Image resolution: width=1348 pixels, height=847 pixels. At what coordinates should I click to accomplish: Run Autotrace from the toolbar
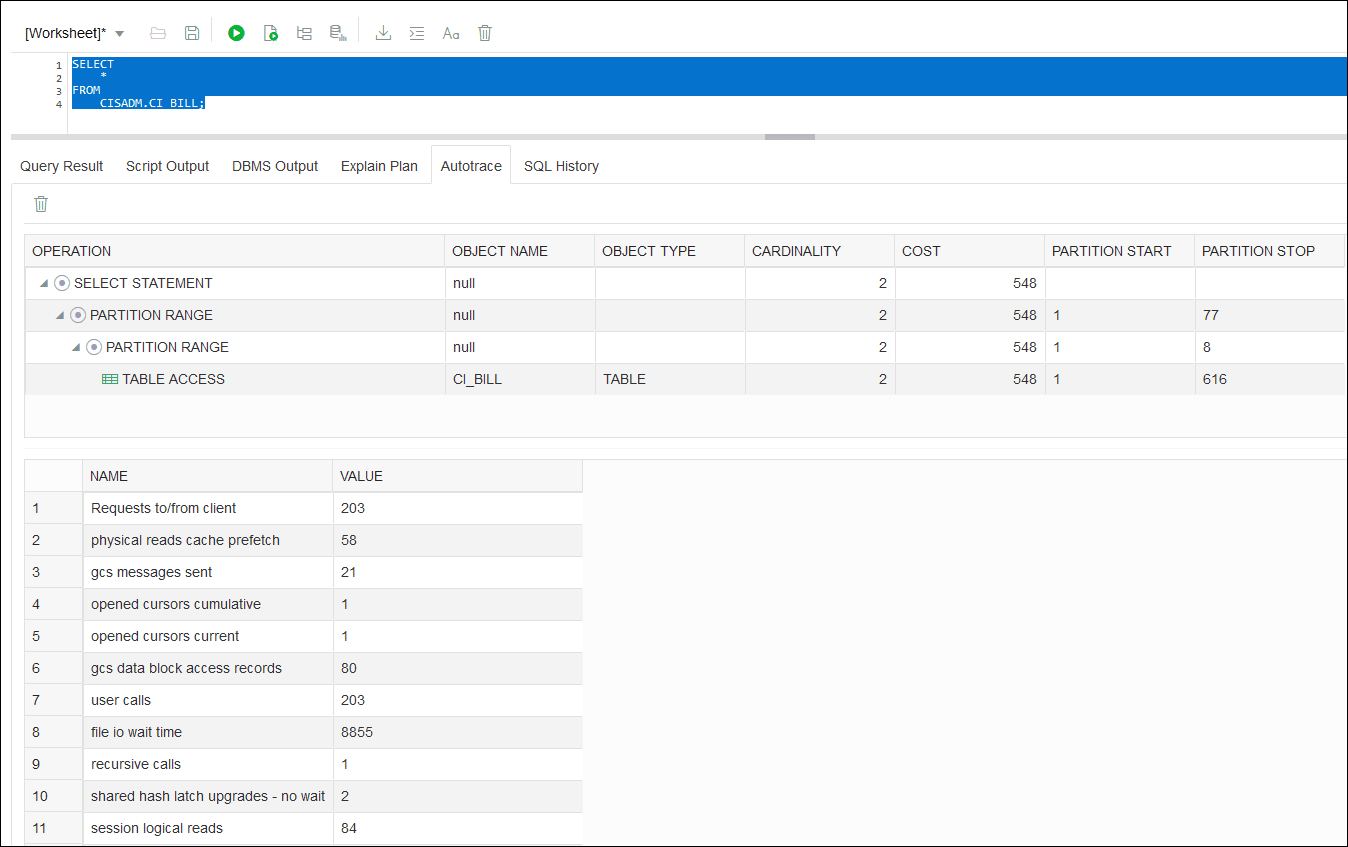[x=338, y=32]
